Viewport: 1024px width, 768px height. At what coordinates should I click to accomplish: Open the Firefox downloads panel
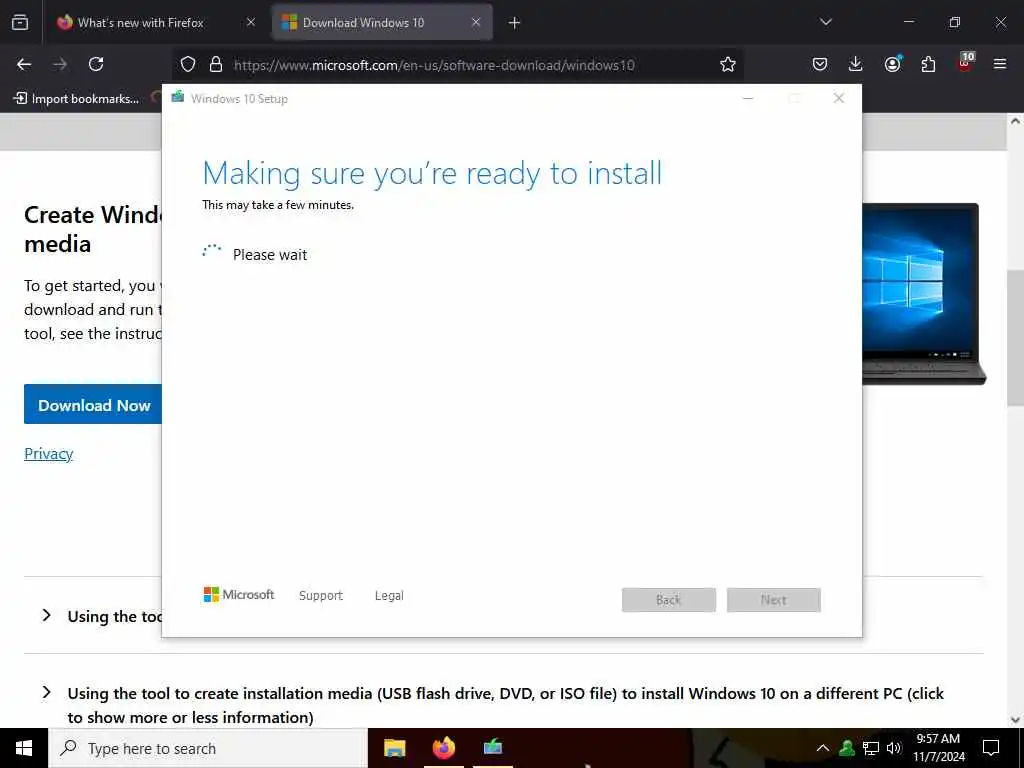(856, 64)
